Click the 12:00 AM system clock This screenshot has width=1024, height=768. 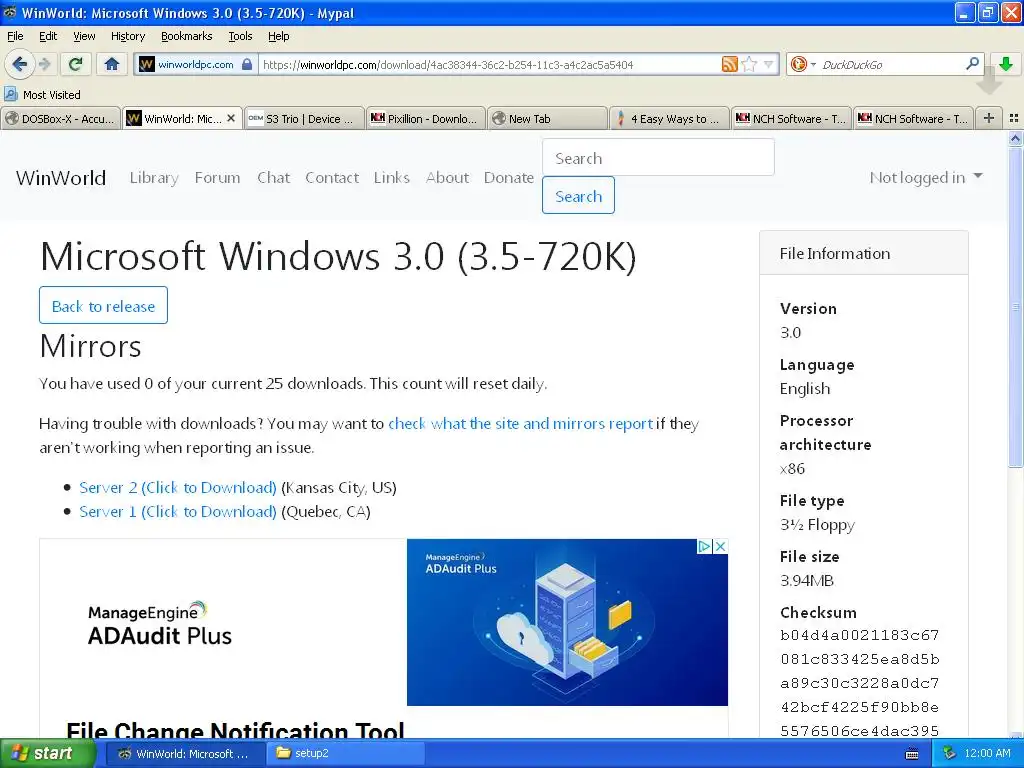(987, 754)
